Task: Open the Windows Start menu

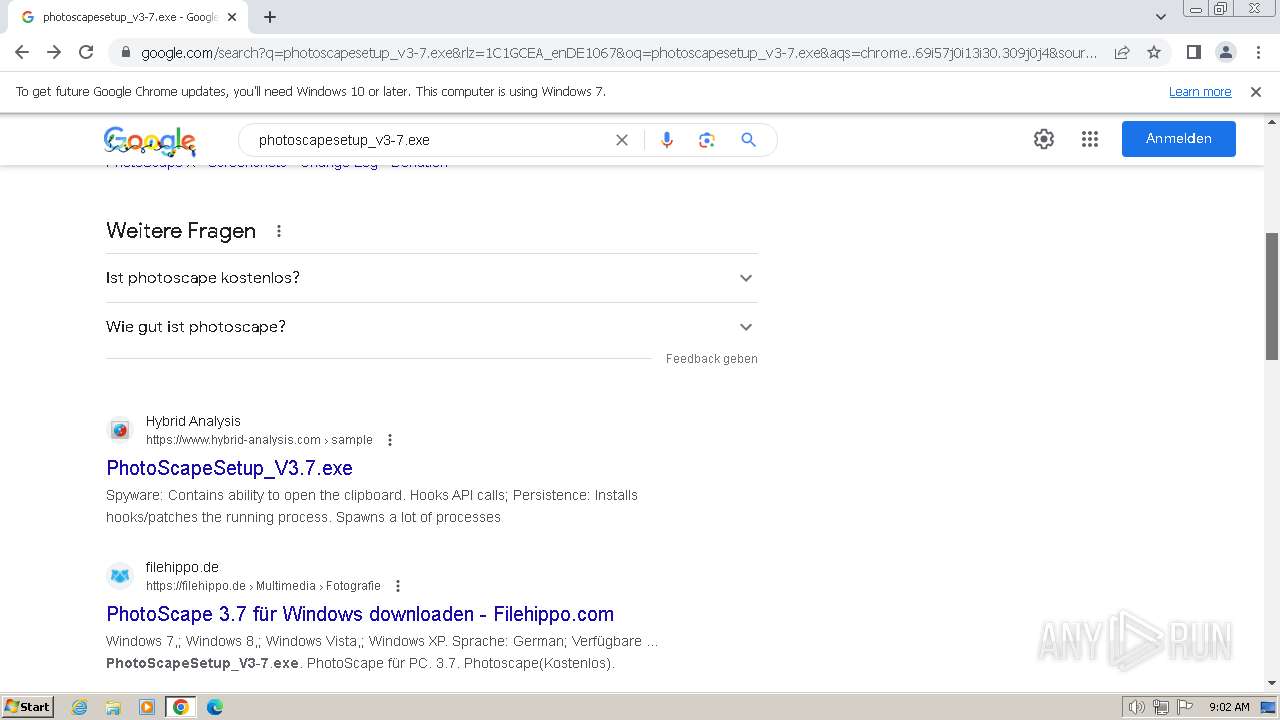Action: (28, 706)
